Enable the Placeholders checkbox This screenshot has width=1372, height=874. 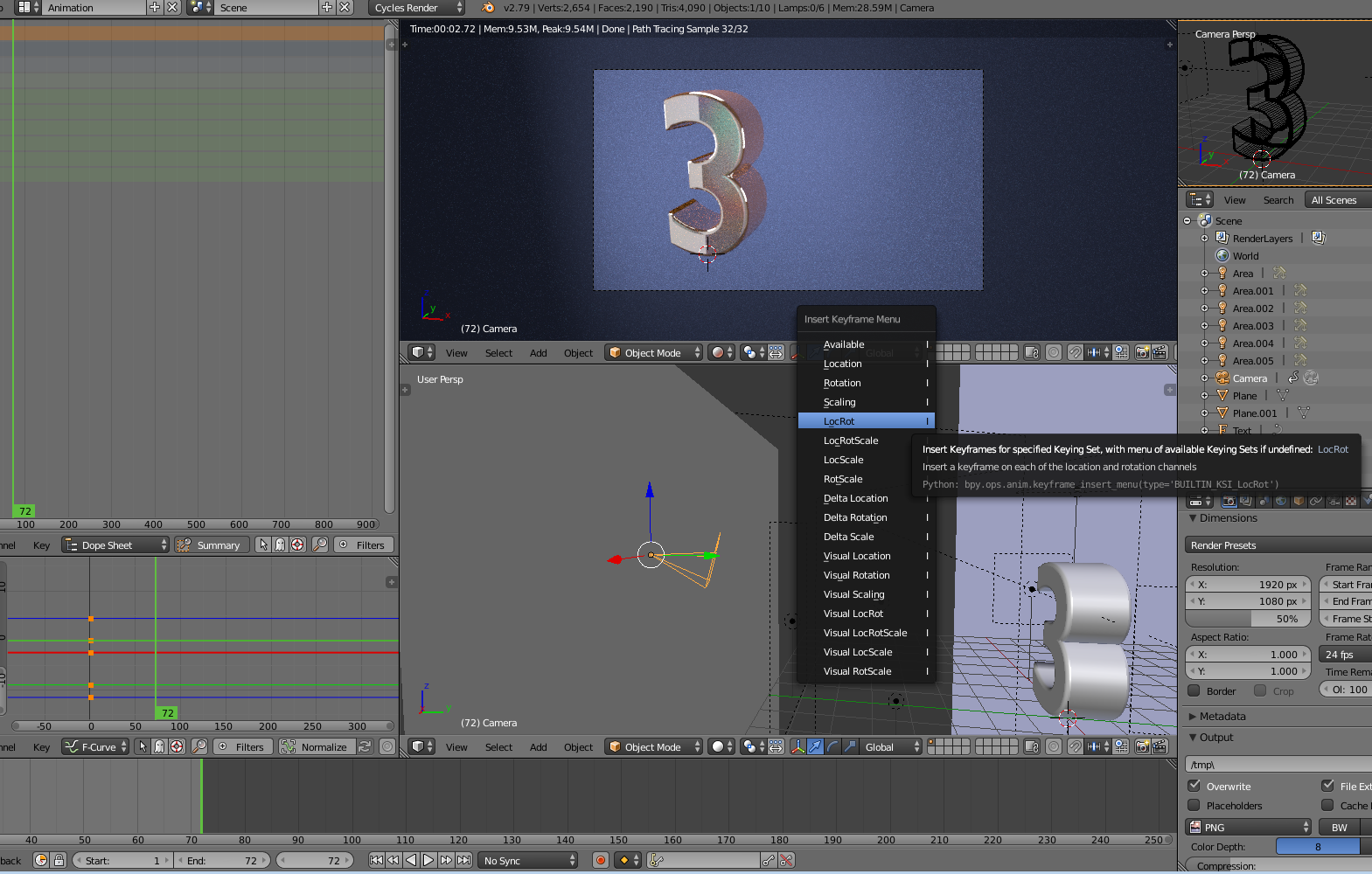(x=1194, y=805)
